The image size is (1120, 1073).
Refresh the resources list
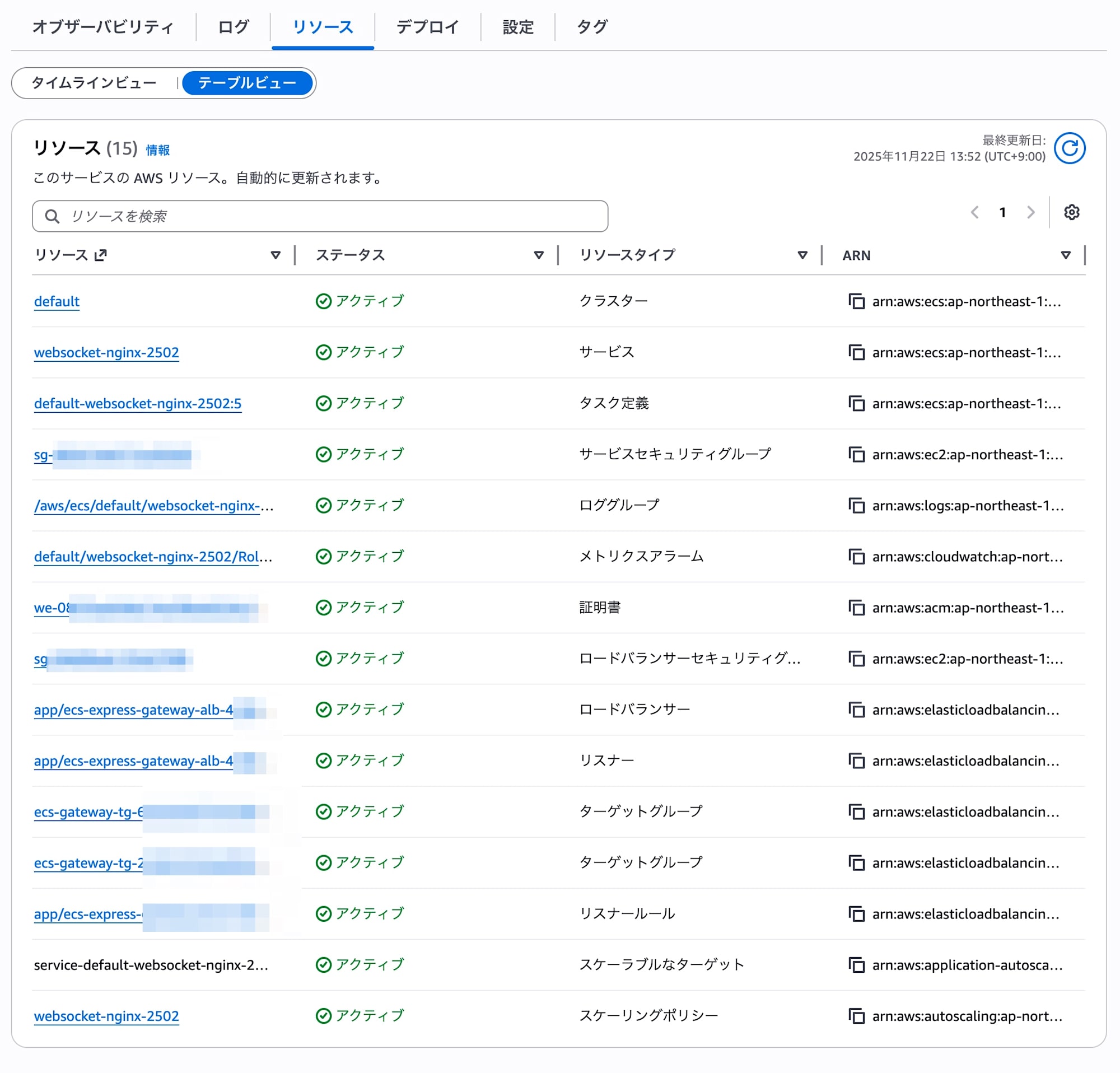pyautogui.click(x=1070, y=148)
